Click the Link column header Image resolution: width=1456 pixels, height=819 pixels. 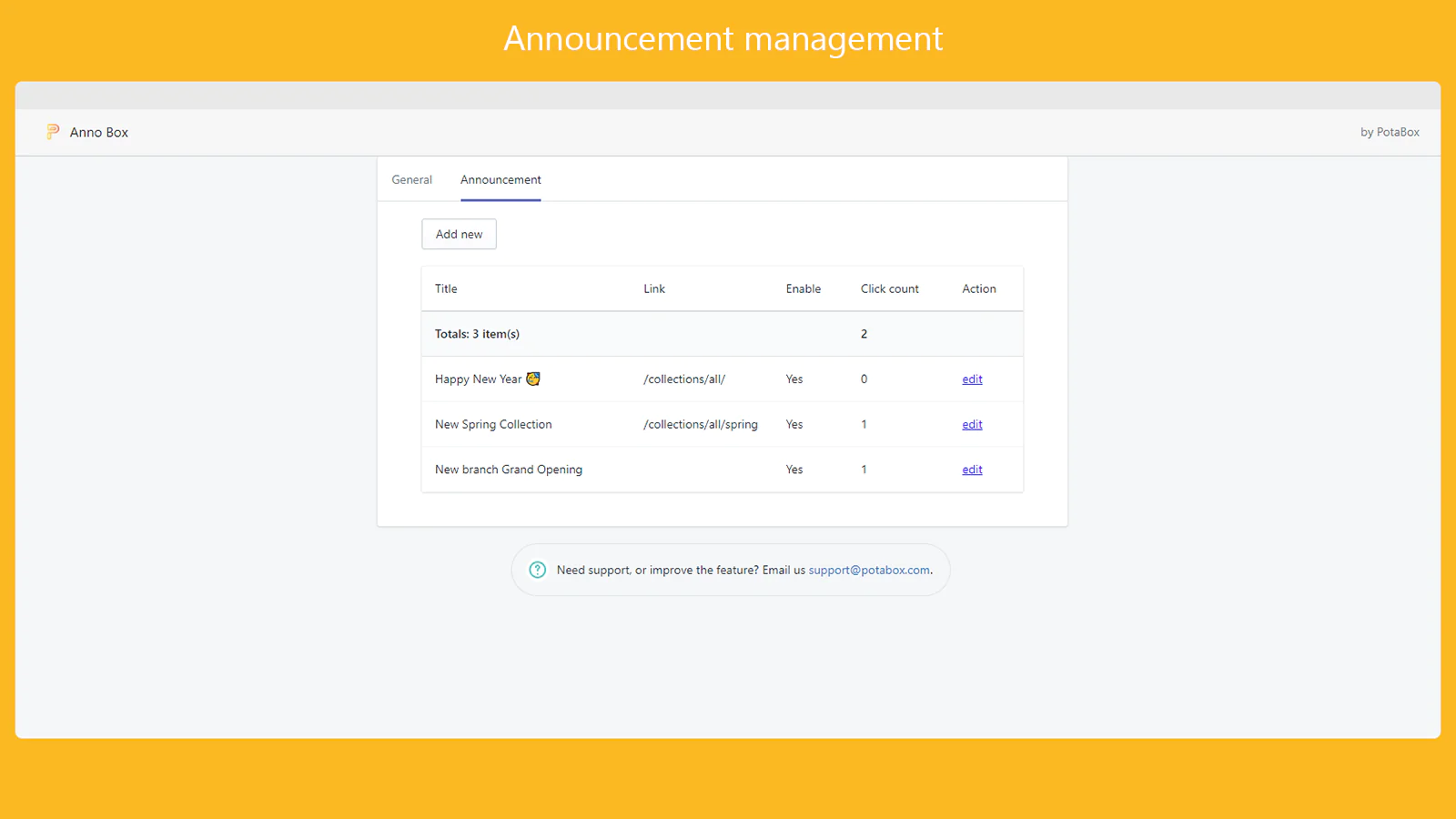coord(654,289)
